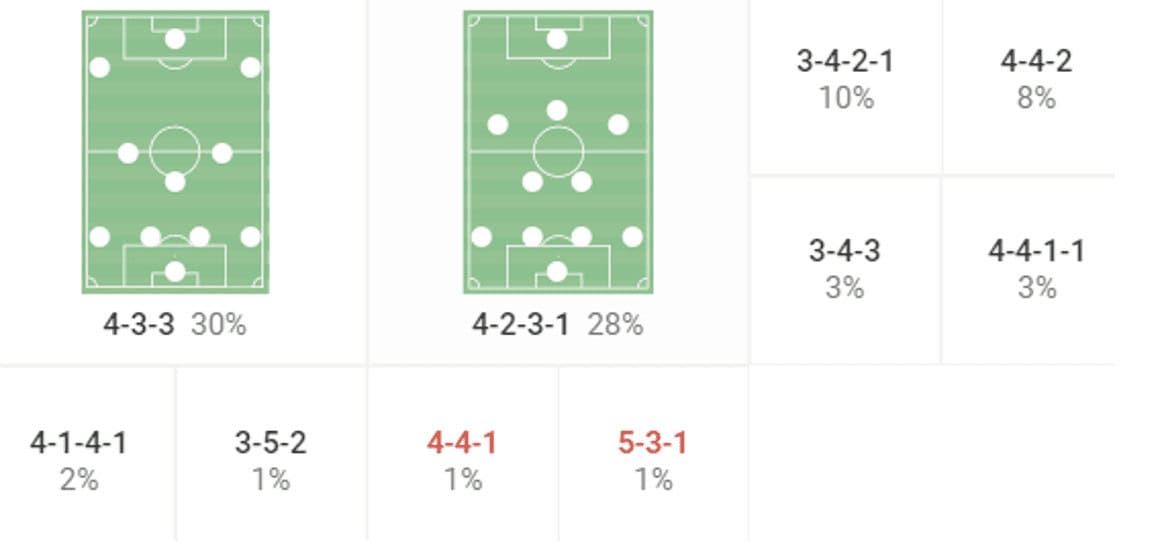The image size is (1176, 554).
Task: Choose the 3-5-2 formation tile
Action: click(270, 459)
